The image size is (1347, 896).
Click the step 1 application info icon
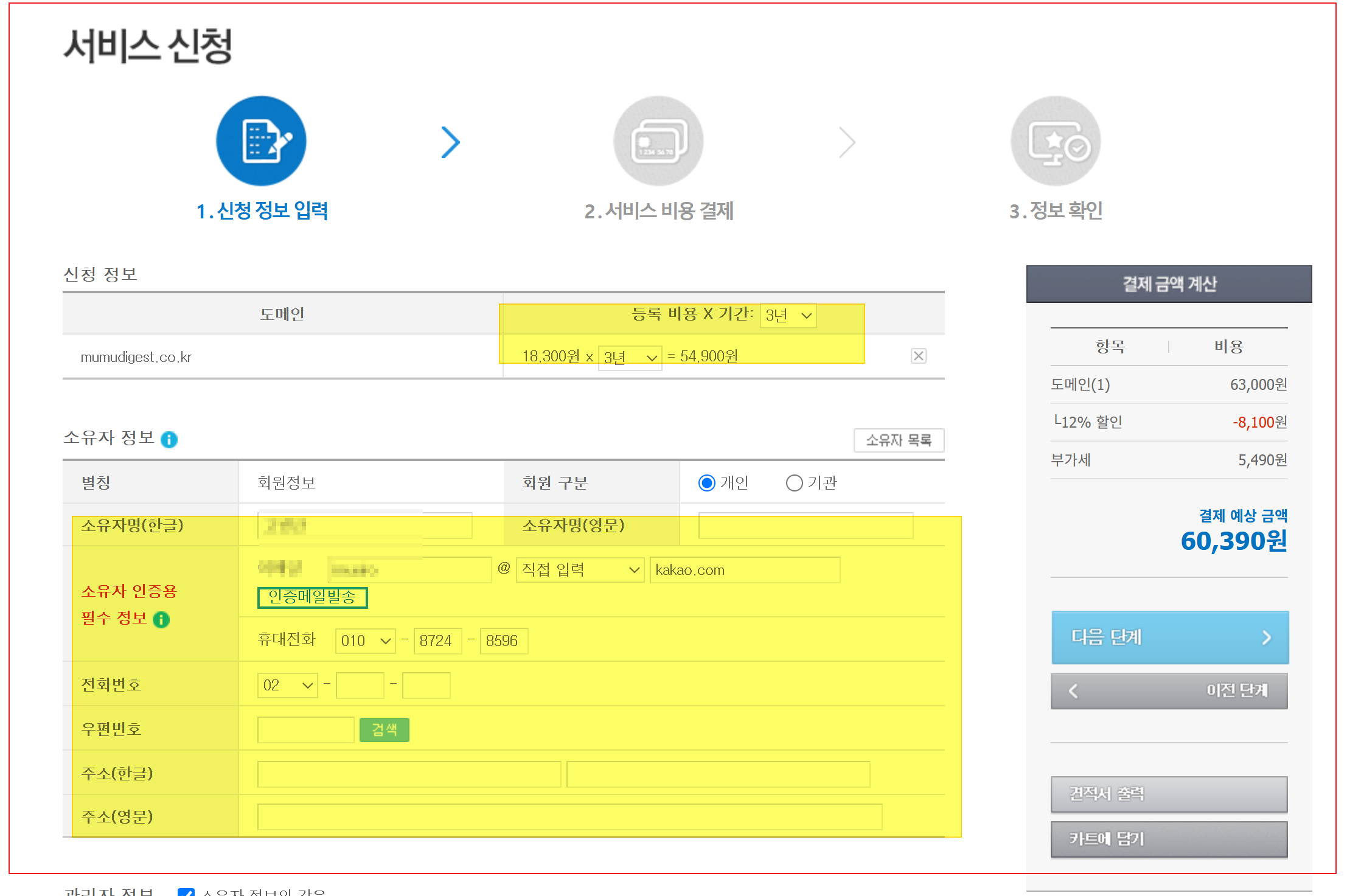(261, 141)
